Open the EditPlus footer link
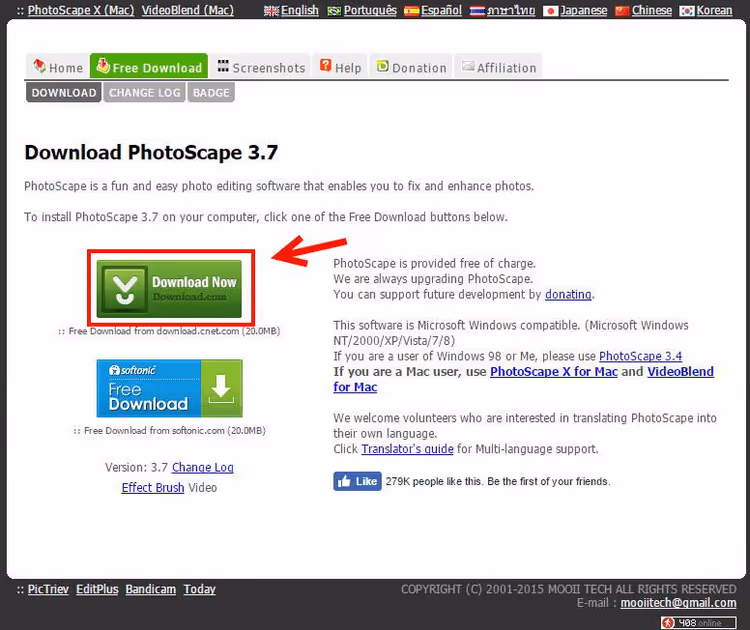Image resolution: width=750 pixels, height=630 pixels. pyautogui.click(x=97, y=589)
